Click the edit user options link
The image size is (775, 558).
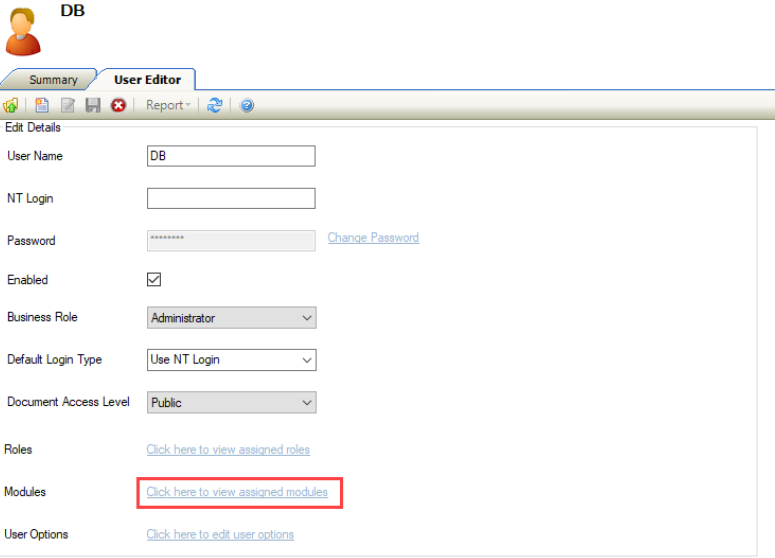pyautogui.click(x=220, y=534)
